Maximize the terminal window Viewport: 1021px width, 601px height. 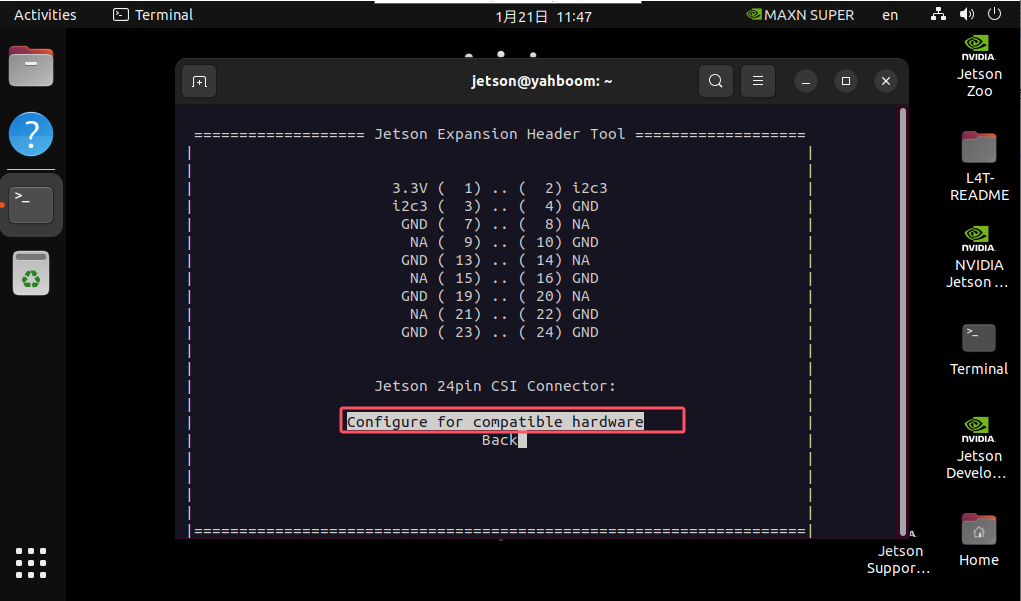tap(846, 81)
